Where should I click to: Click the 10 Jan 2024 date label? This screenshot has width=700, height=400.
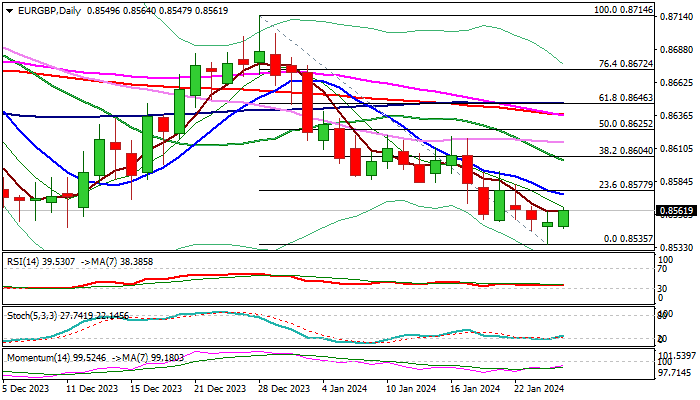411,388
